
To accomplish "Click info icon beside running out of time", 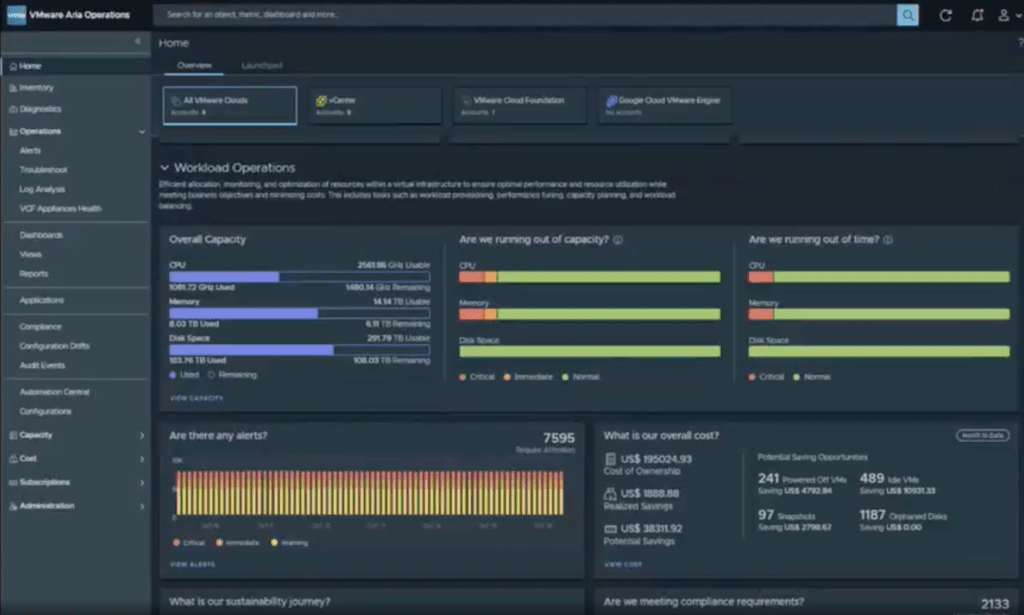I will pos(888,240).
